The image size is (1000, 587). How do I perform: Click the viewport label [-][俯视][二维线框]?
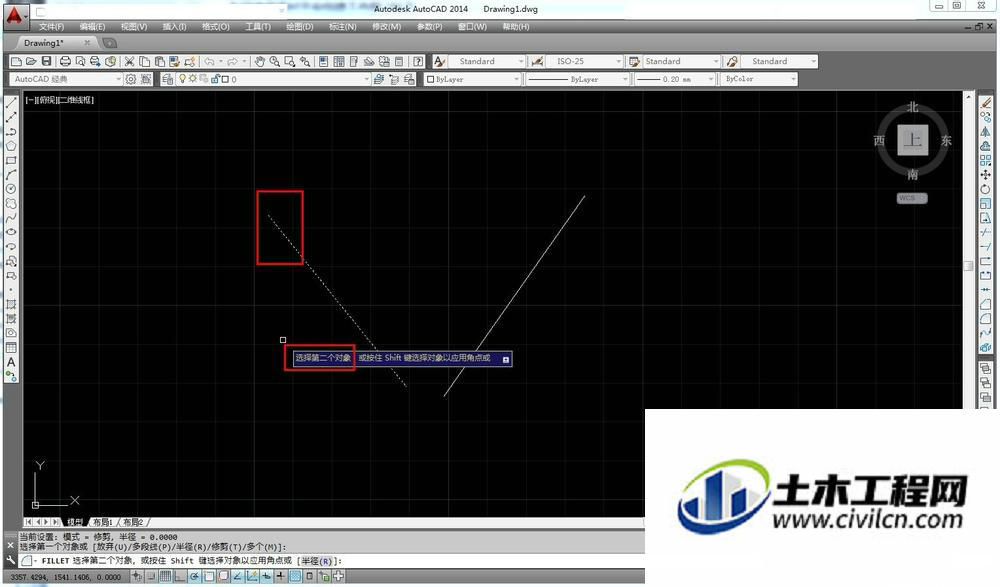point(59,100)
